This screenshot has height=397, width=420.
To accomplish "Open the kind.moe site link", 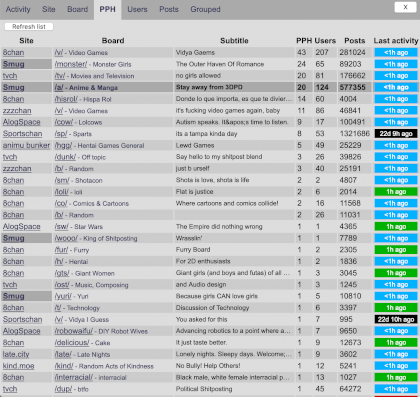I will click(19, 366).
